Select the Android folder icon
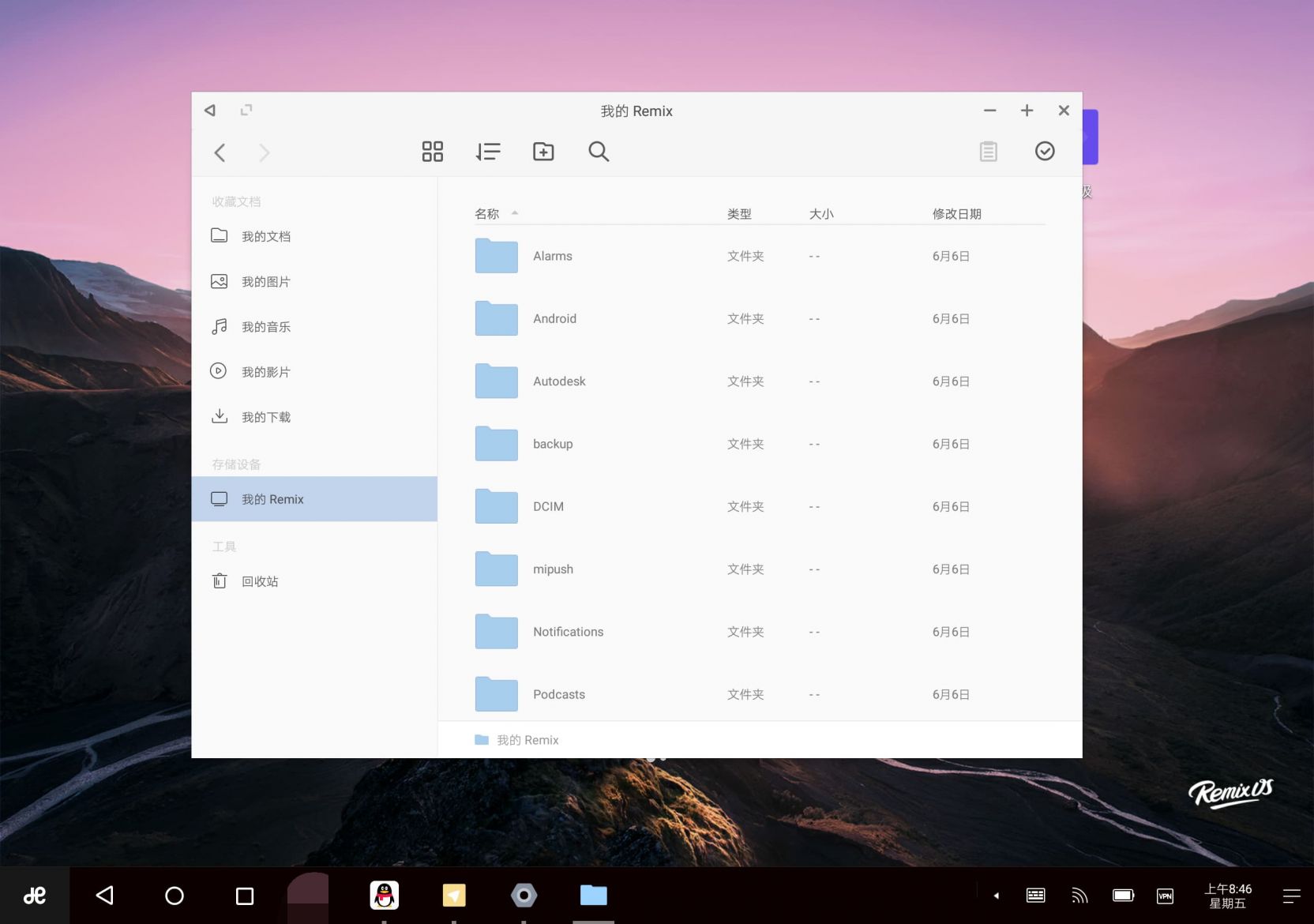This screenshot has width=1314, height=924. [497, 318]
